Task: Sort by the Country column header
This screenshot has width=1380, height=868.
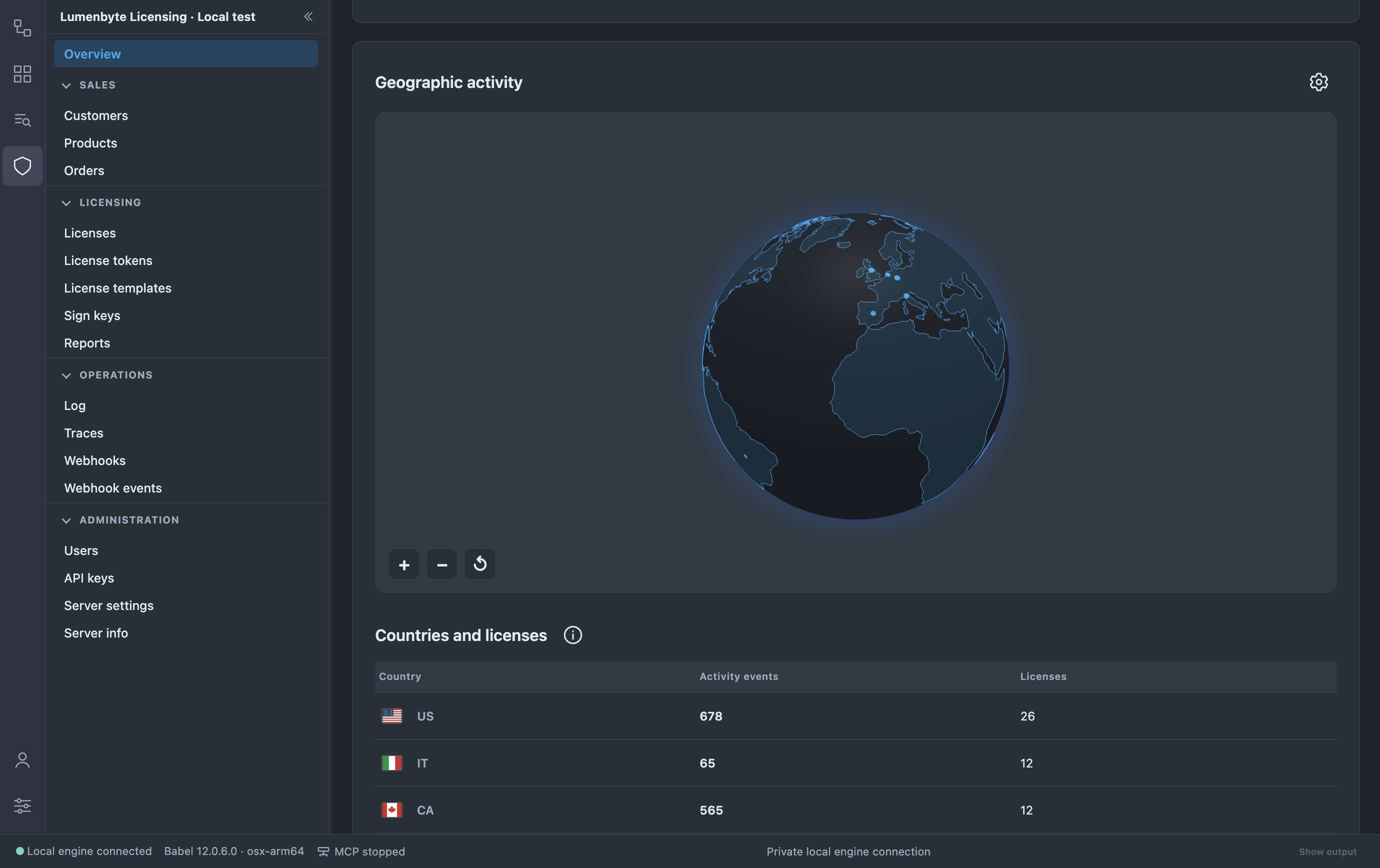Action: (400, 676)
